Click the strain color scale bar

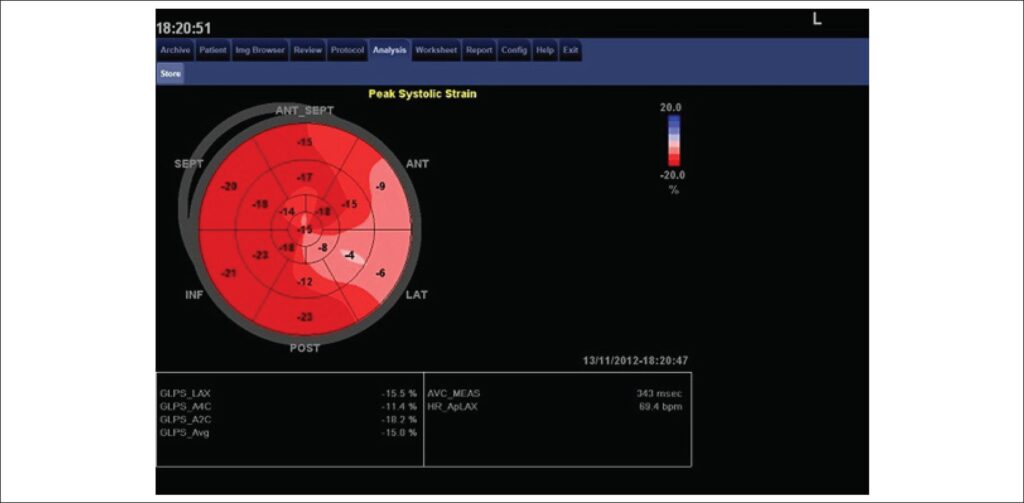pyautogui.click(x=674, y=140)
